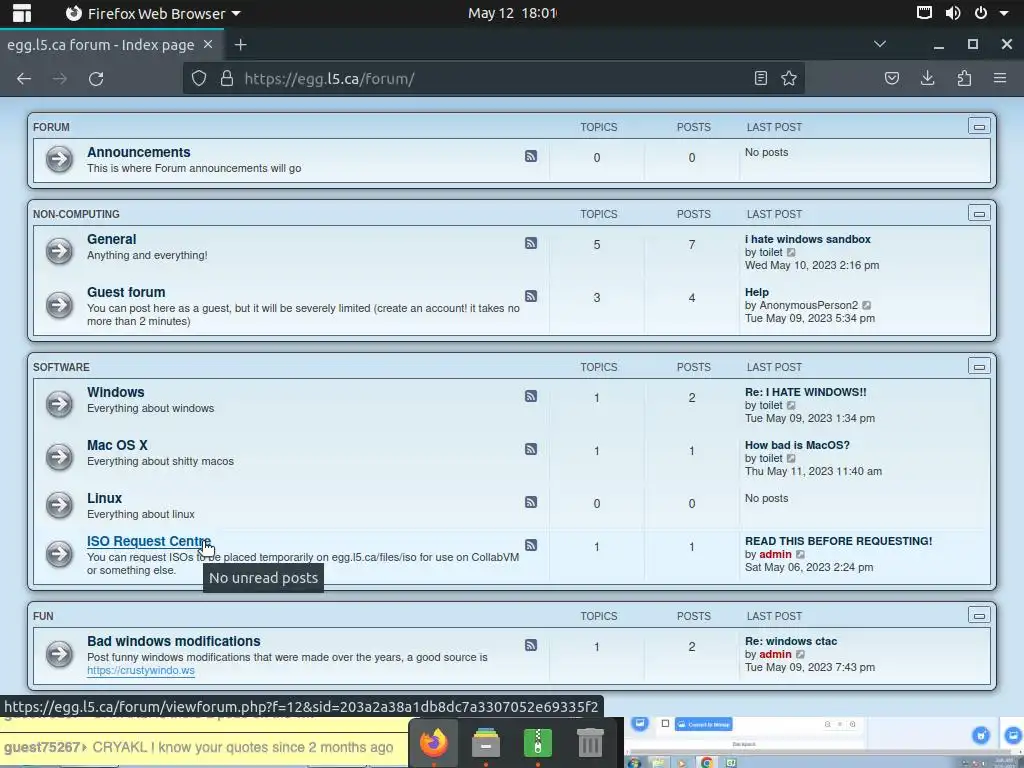Click the Announcements forum status arrow icon
Viewport: 1024px width, 768px height.
[x=59, y=159]
